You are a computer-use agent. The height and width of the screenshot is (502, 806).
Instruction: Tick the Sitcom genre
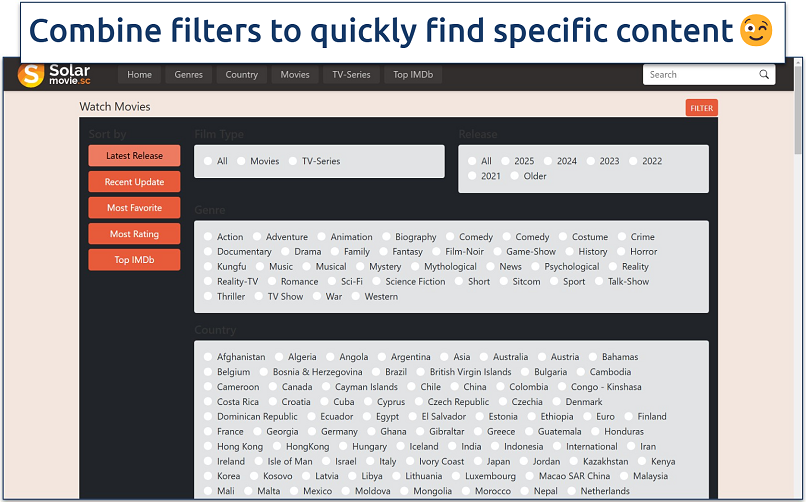tap(504, 281)
